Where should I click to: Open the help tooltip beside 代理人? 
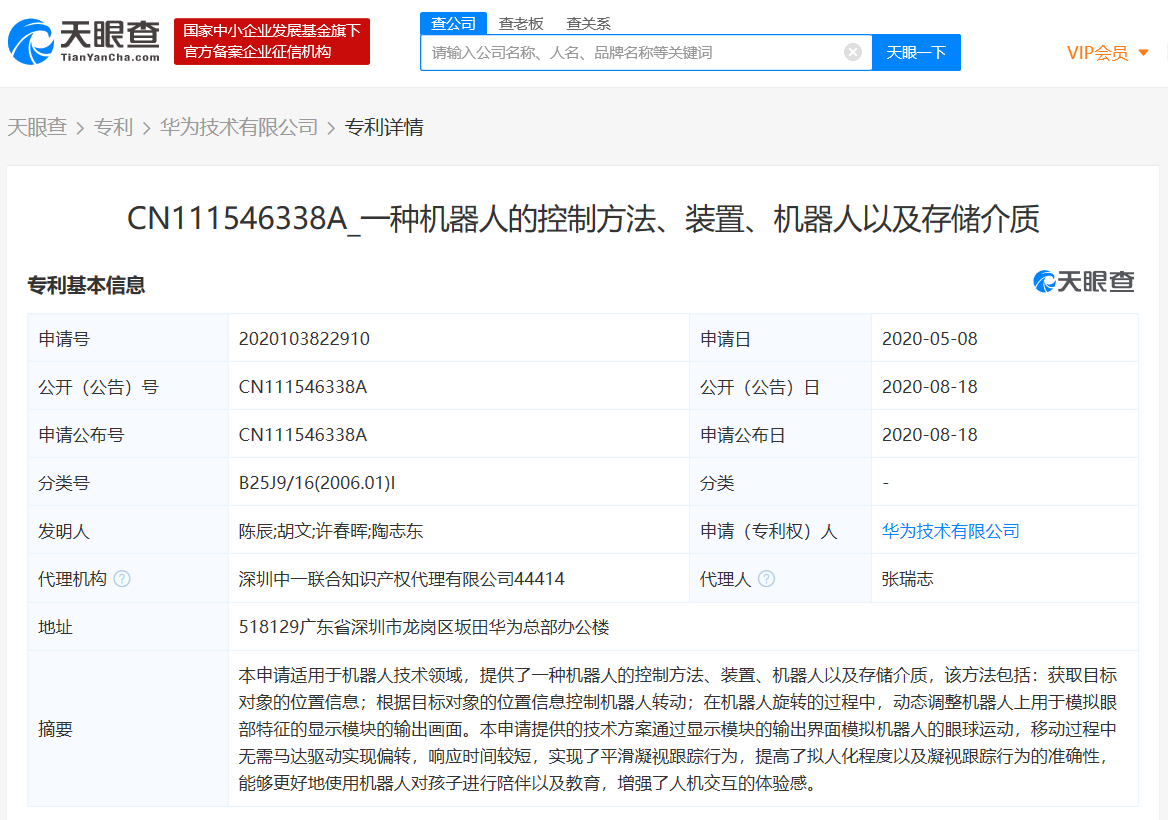[x=766, y=579]
